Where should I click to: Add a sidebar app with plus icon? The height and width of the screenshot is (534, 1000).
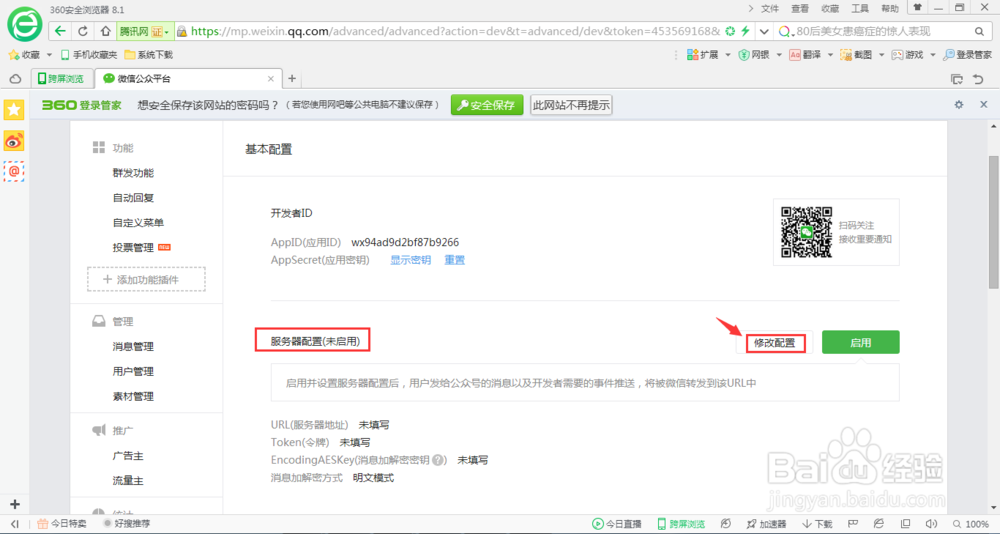pyautogui.click(x=15, y=504)
